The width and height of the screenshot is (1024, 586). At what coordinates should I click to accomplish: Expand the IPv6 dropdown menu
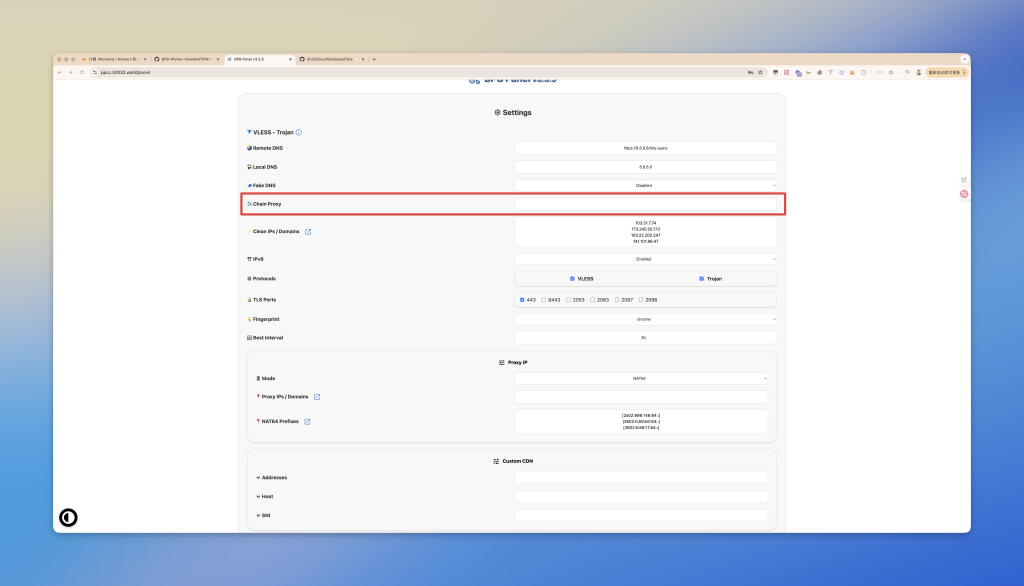tap(645, 259)
